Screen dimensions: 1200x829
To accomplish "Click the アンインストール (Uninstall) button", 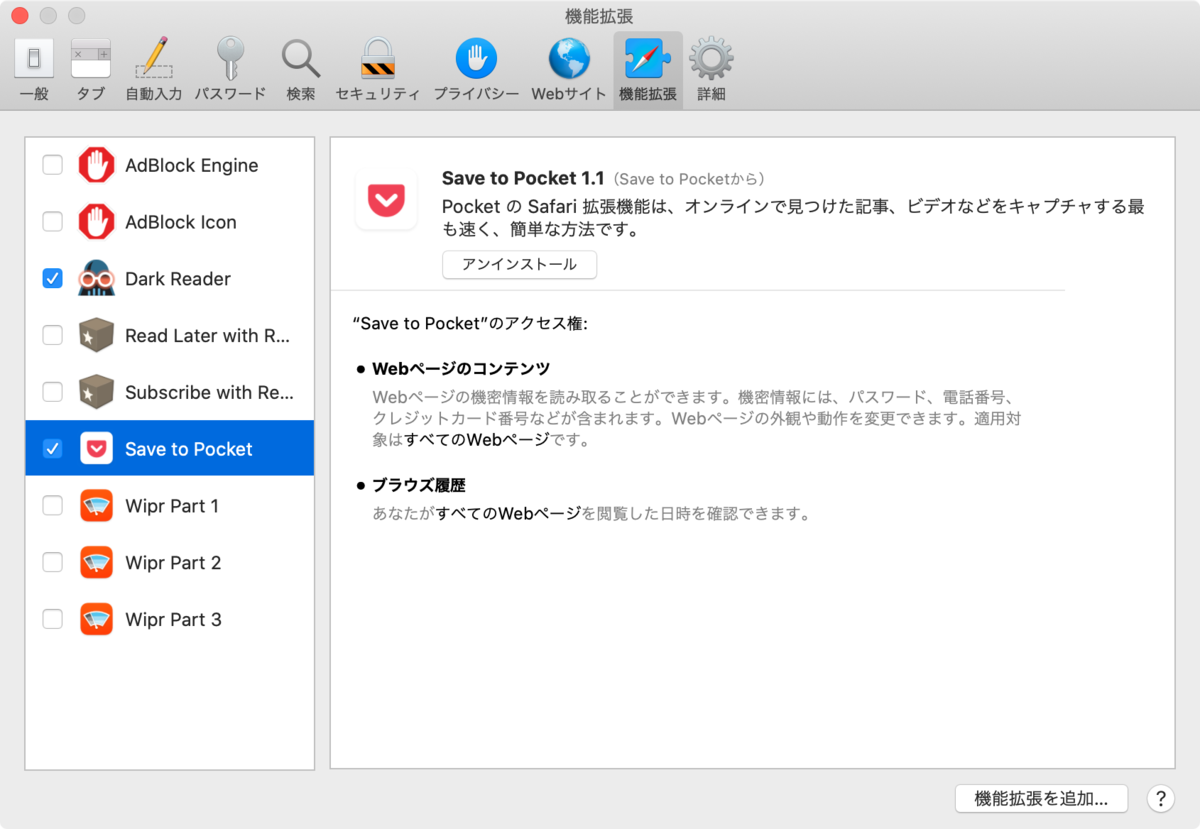I will point(519,265).
